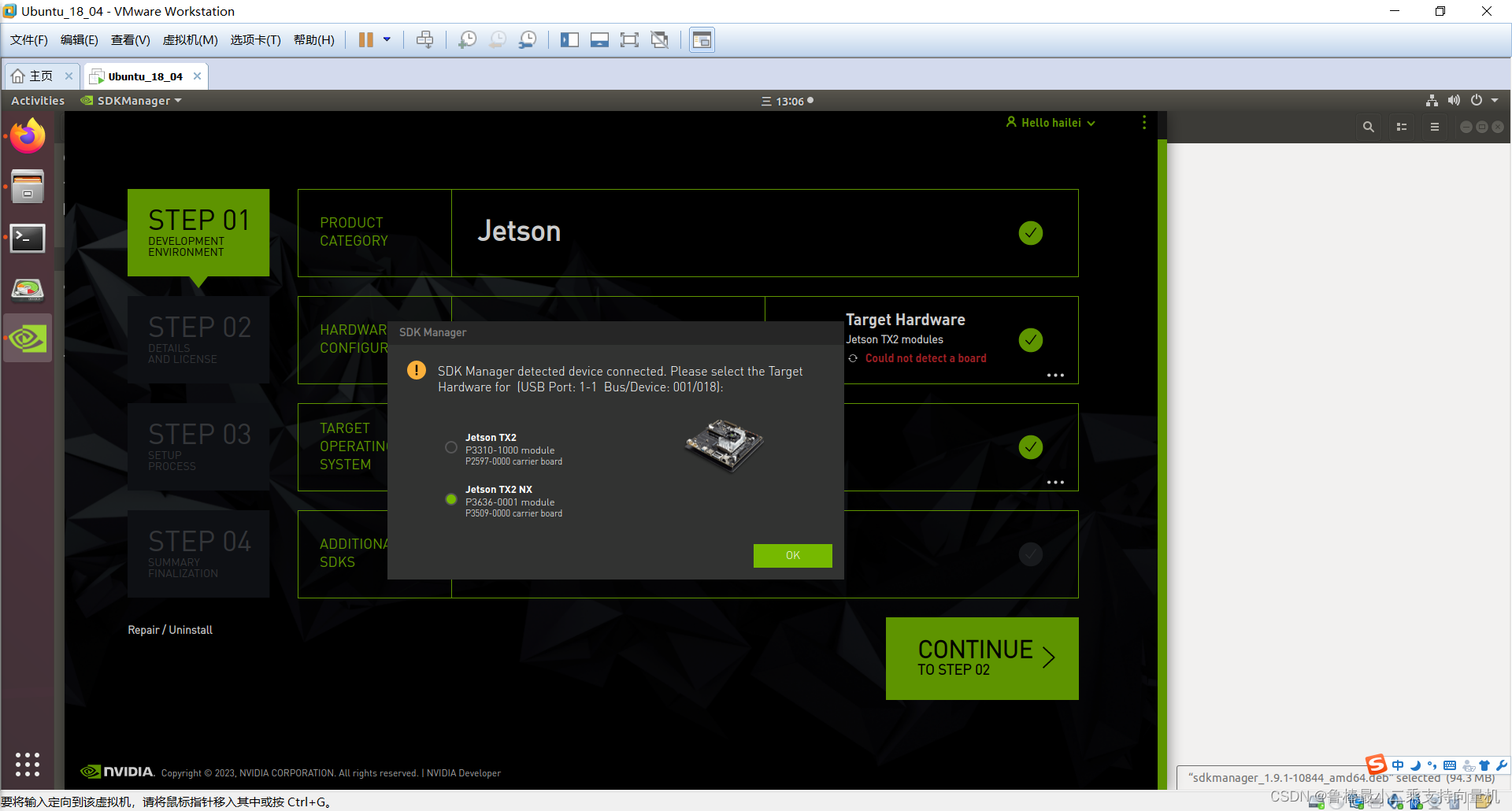Open hamburger menu in Files window
1512x811 pixels.
[1435, 127]
